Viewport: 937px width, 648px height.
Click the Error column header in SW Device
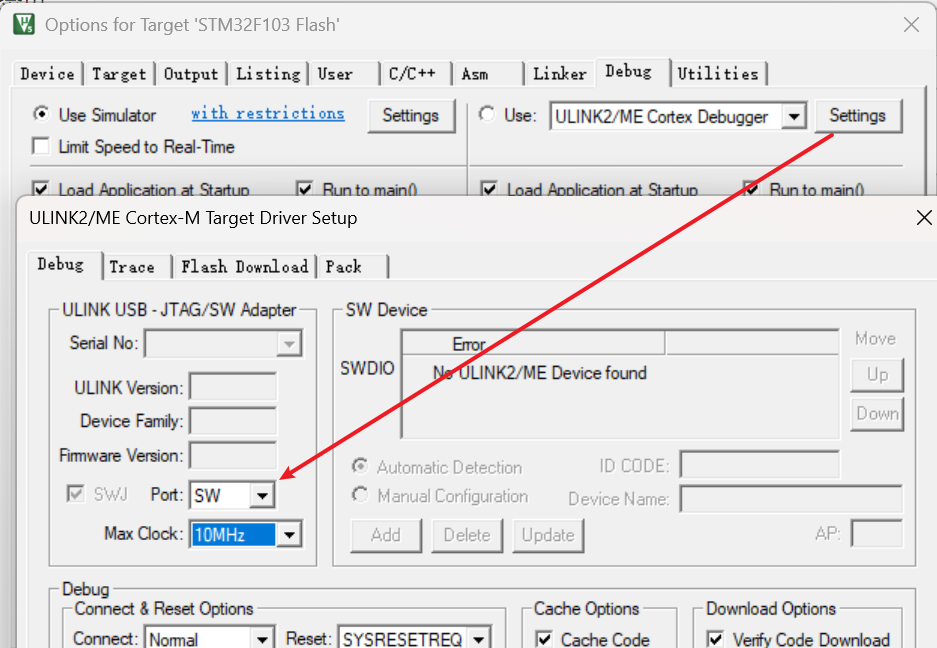533,344
